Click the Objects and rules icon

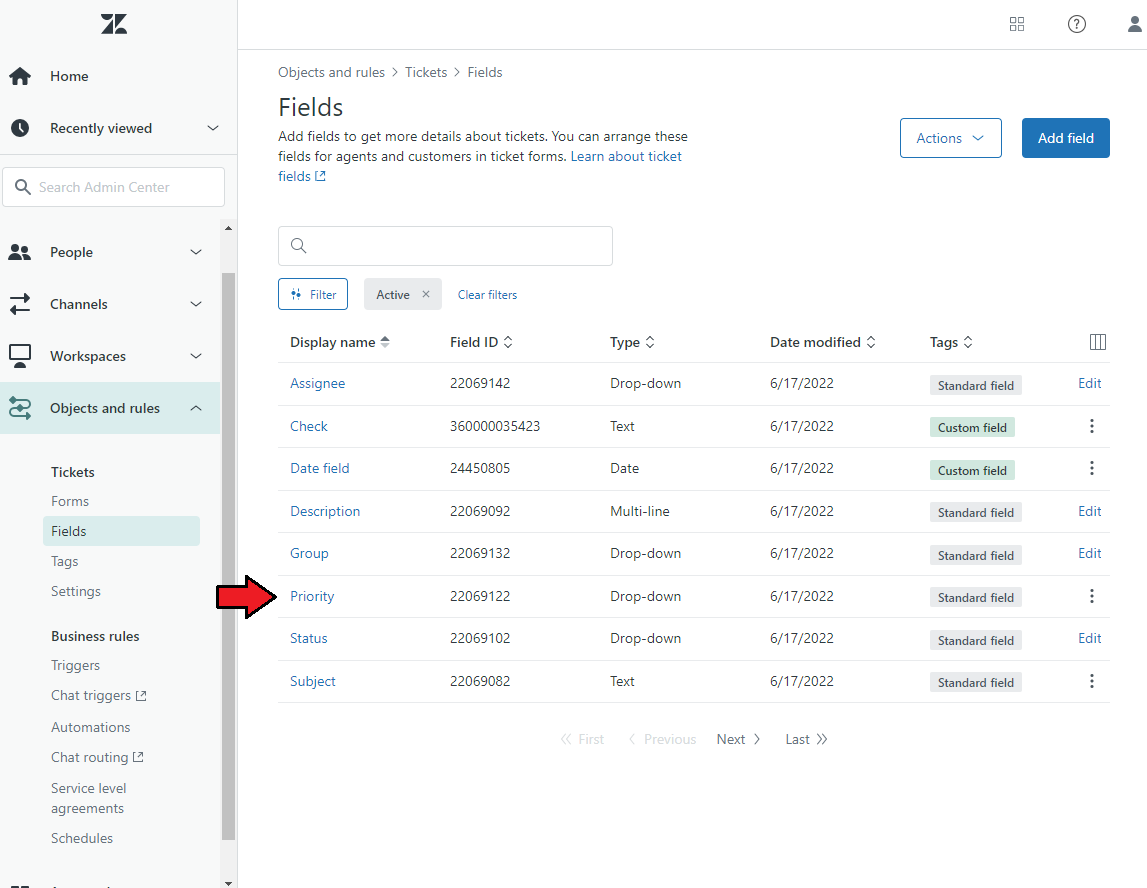point(20,408)
